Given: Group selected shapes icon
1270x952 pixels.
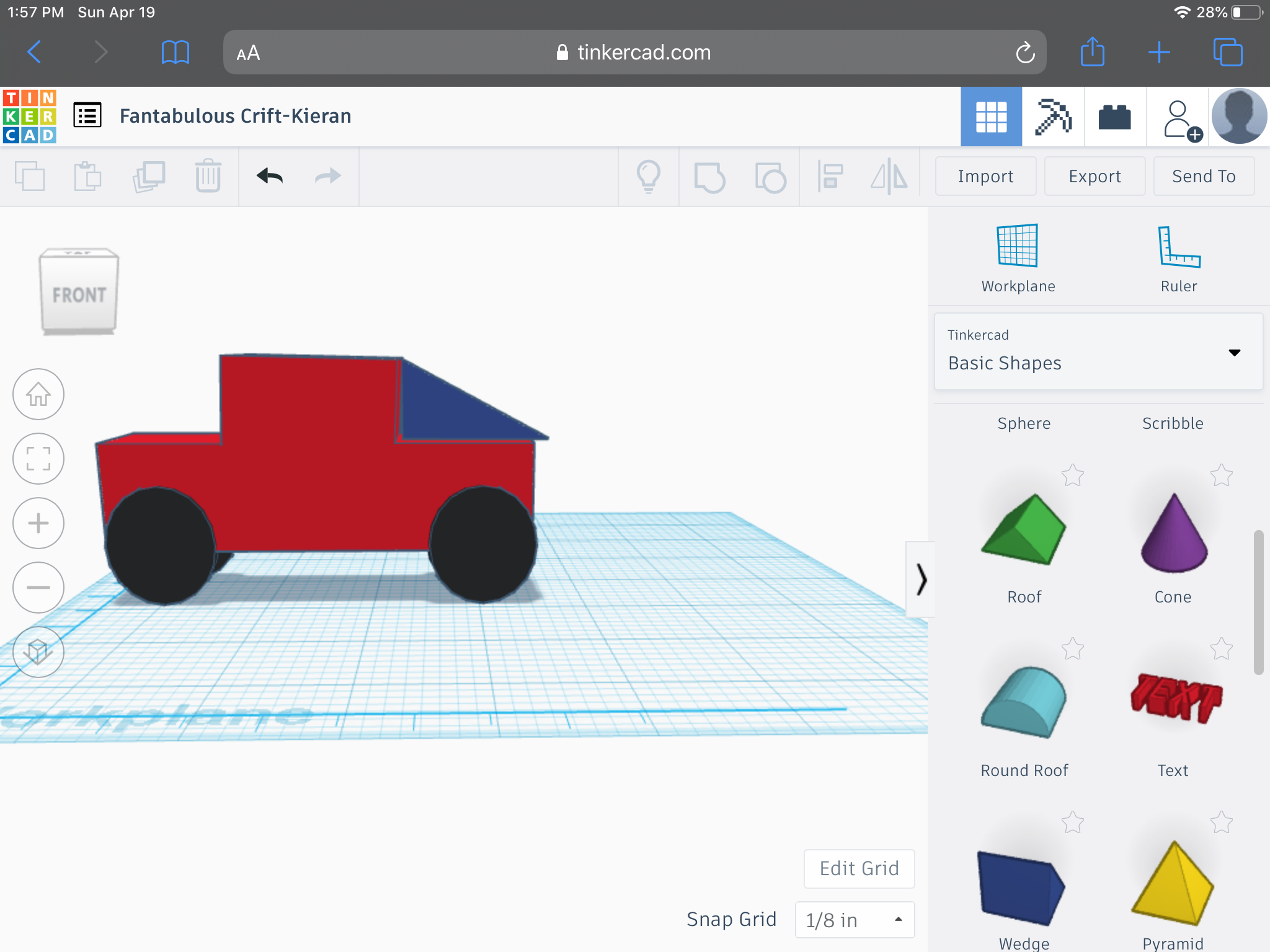Looking at the screenshot, I should pos(709,177).
